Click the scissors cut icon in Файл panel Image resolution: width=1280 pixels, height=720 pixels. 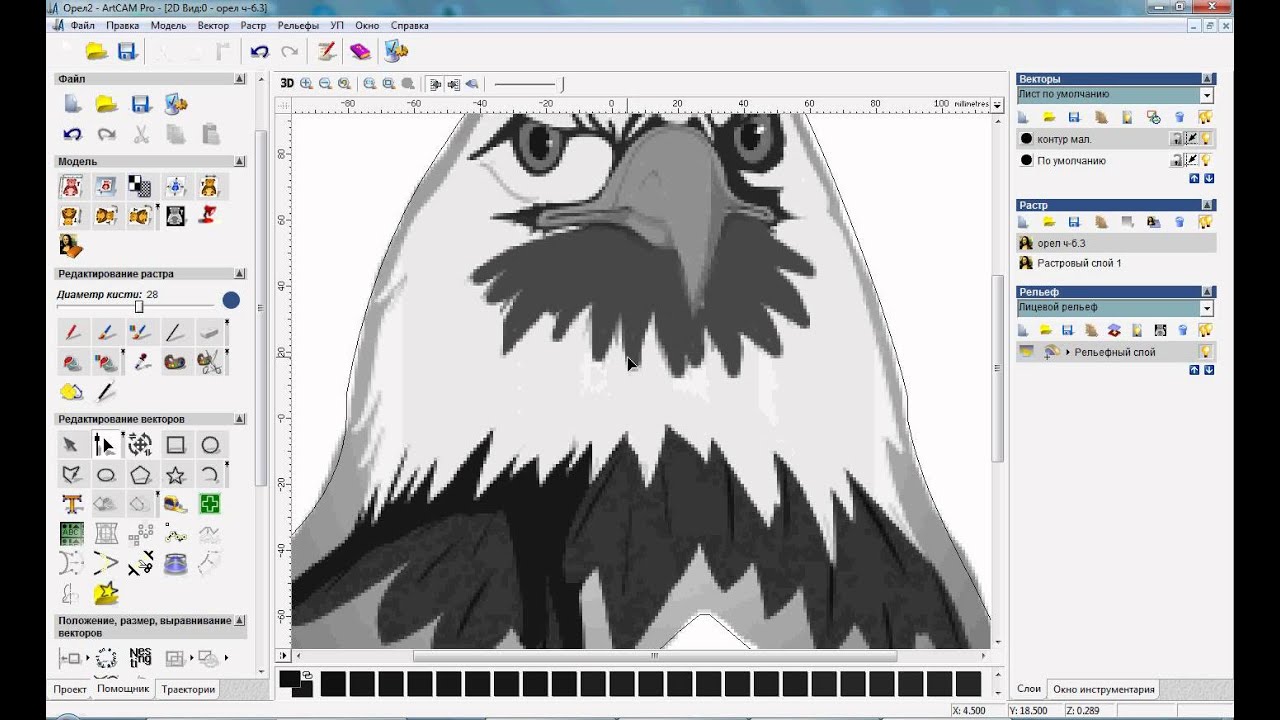141,133
